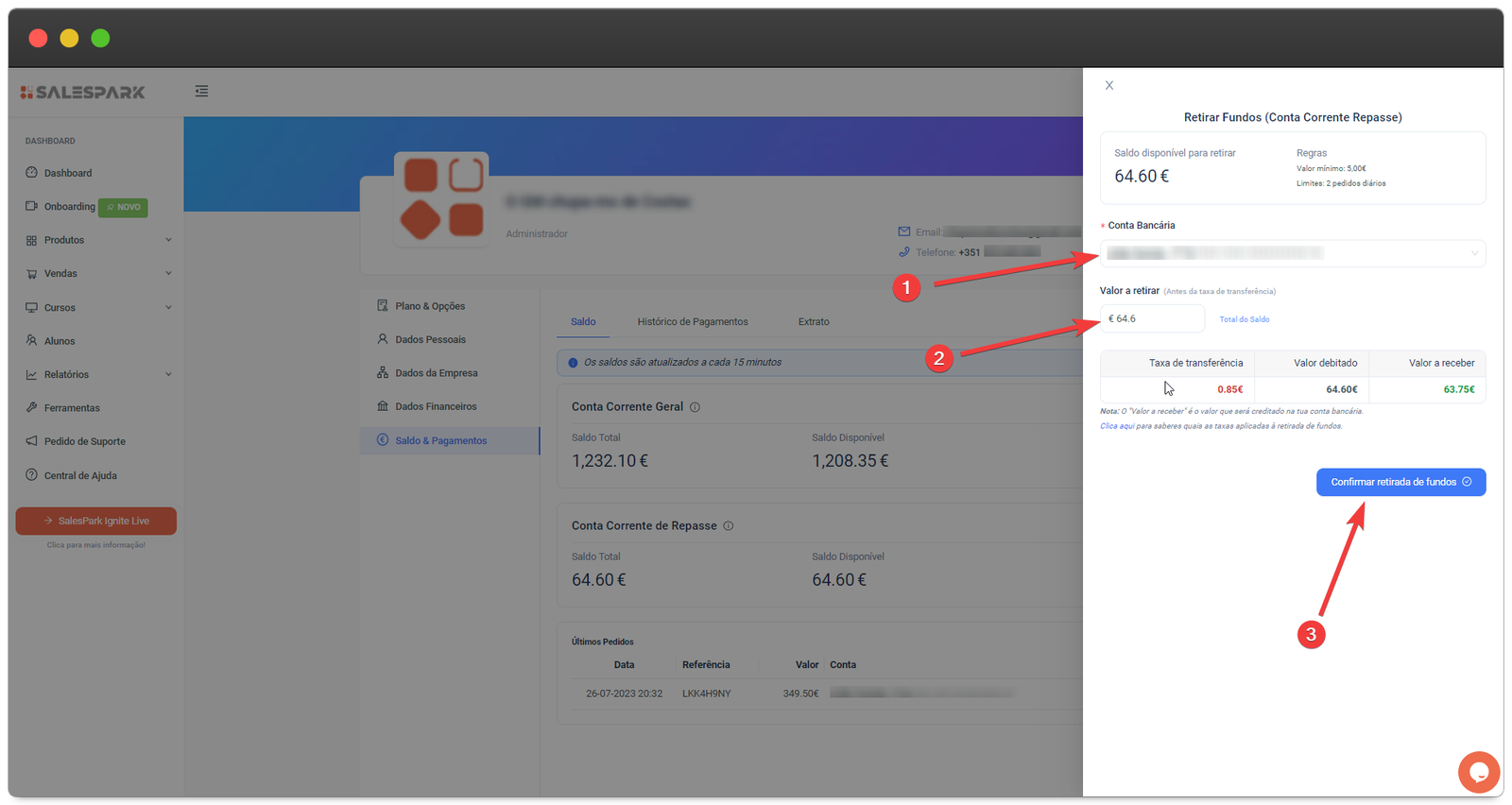Expand the Relatórios submenu
This screenshot has height=805, width=1512.
pos(66,375)
